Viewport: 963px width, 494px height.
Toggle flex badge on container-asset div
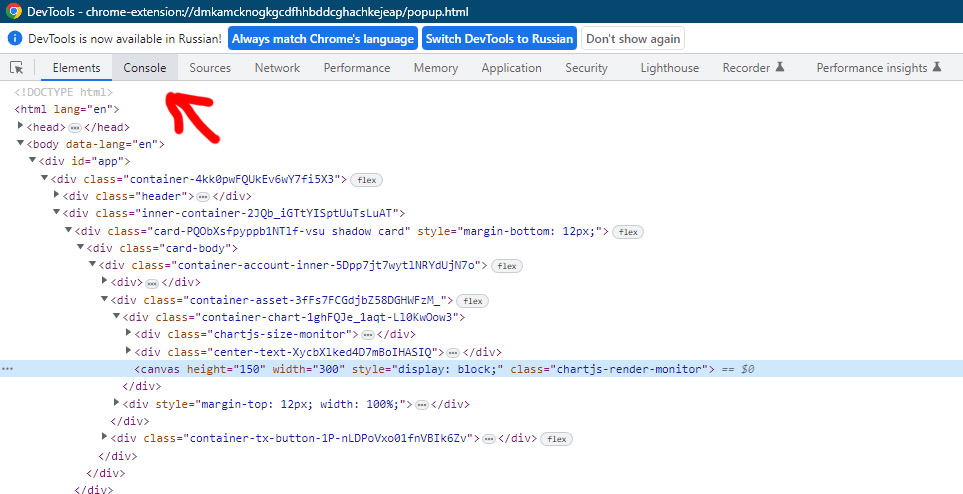[473, 301]
